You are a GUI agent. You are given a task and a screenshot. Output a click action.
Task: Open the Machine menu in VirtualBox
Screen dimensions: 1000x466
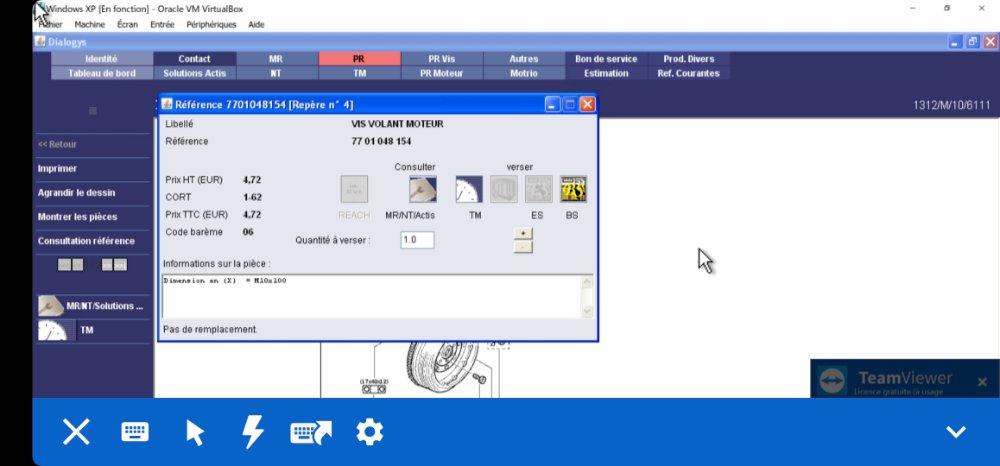point(90,24)
